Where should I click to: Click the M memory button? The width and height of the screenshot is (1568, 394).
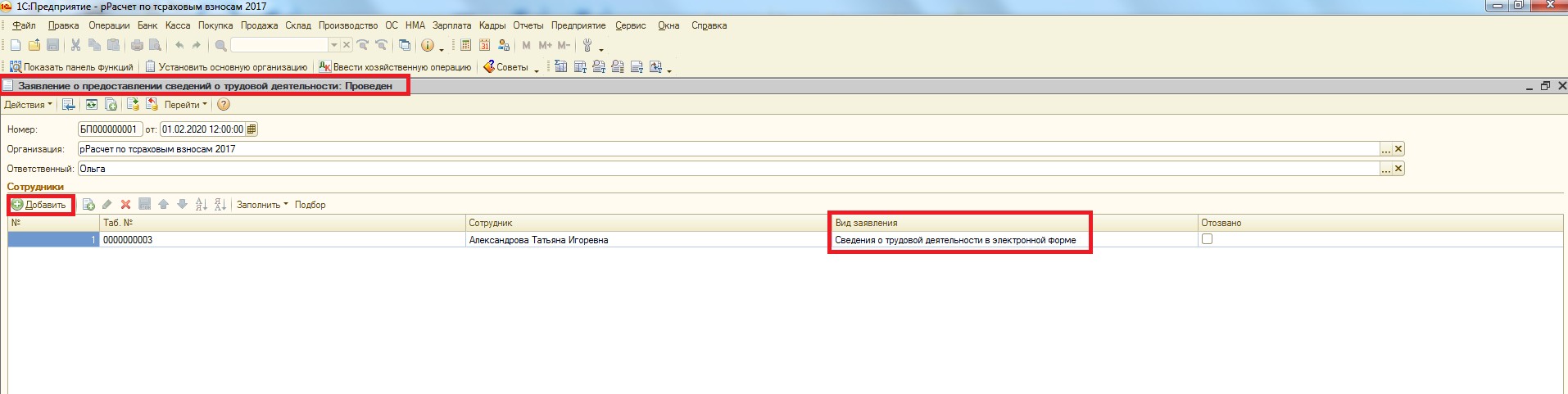(x=526, y=46)
